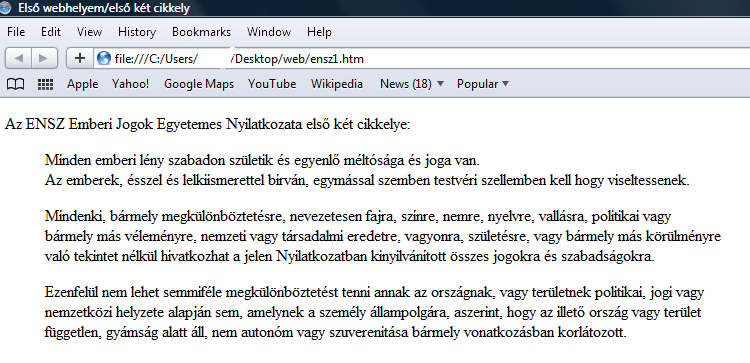This screenshot has width=750, height=363.
Task: Open the YouTube bookmark link
Action: pos(272,84)
